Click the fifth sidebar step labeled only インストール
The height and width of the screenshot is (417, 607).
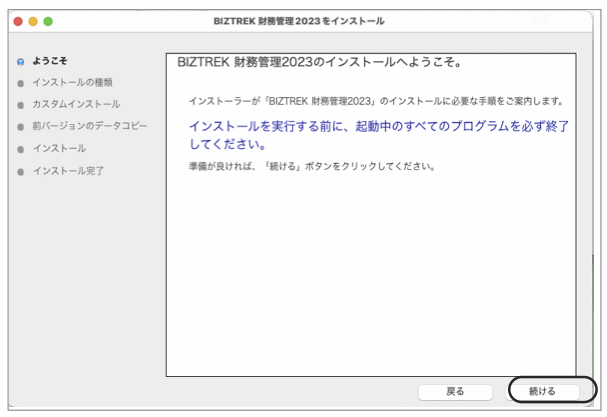[x=59, y=148]
